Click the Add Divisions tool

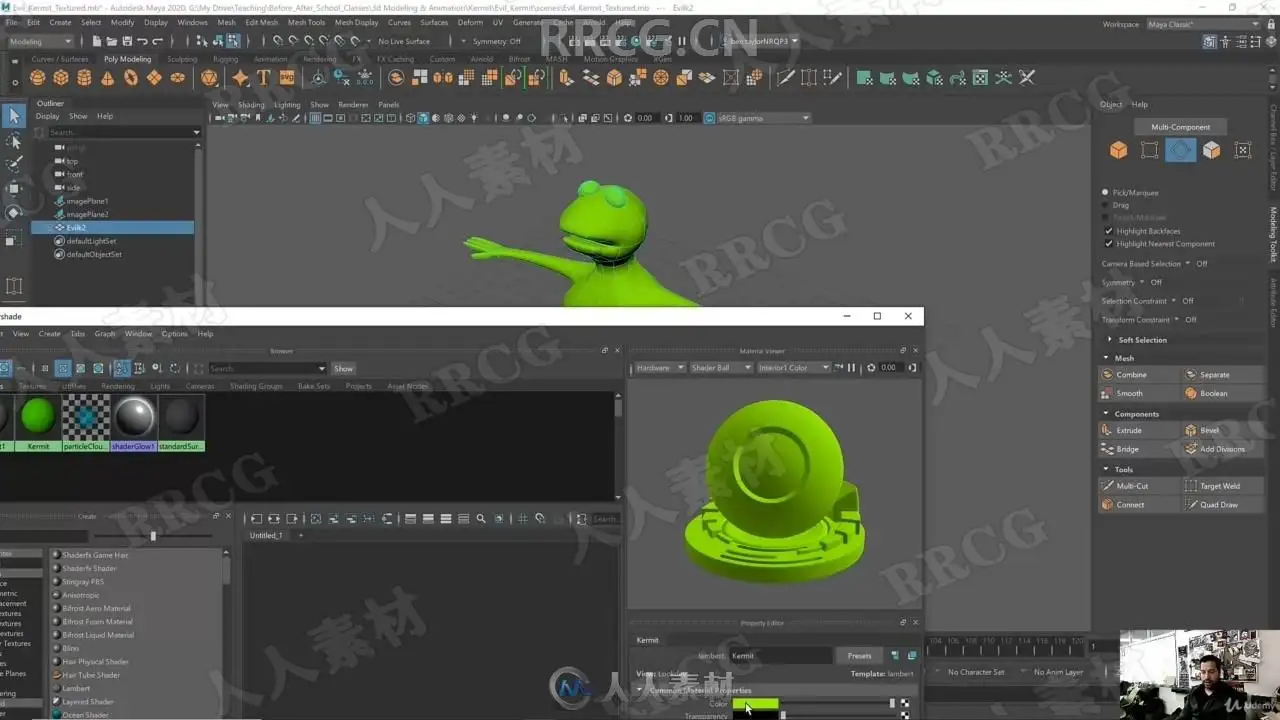coord(1223,449)
